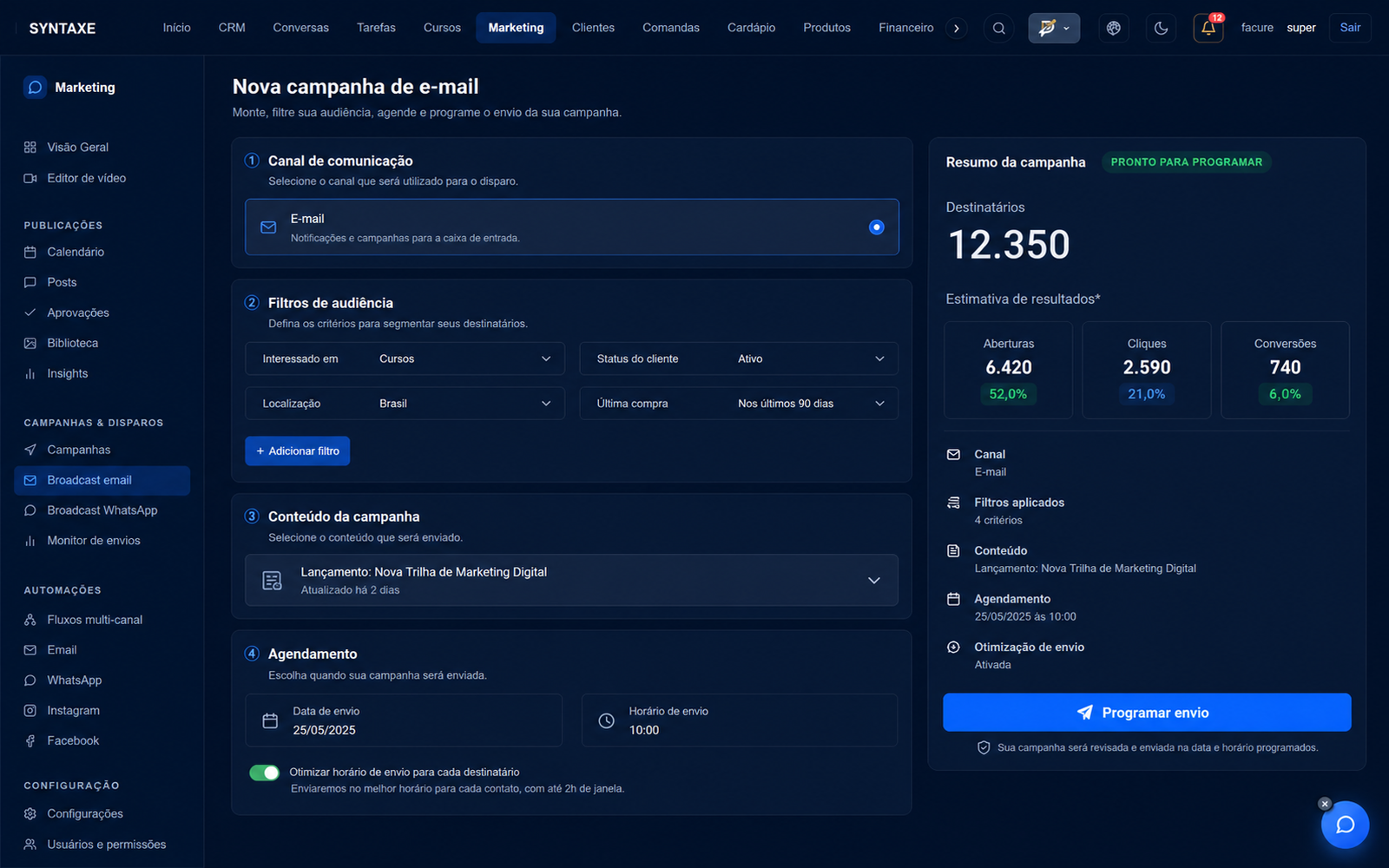Click Sair logout button
1389x868 pixels.
pos(1350,28)
